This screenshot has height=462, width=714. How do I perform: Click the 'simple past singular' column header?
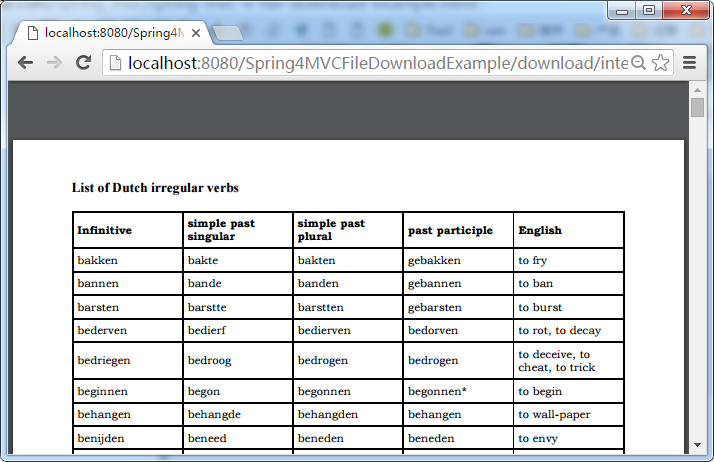[x=238, y=230]
